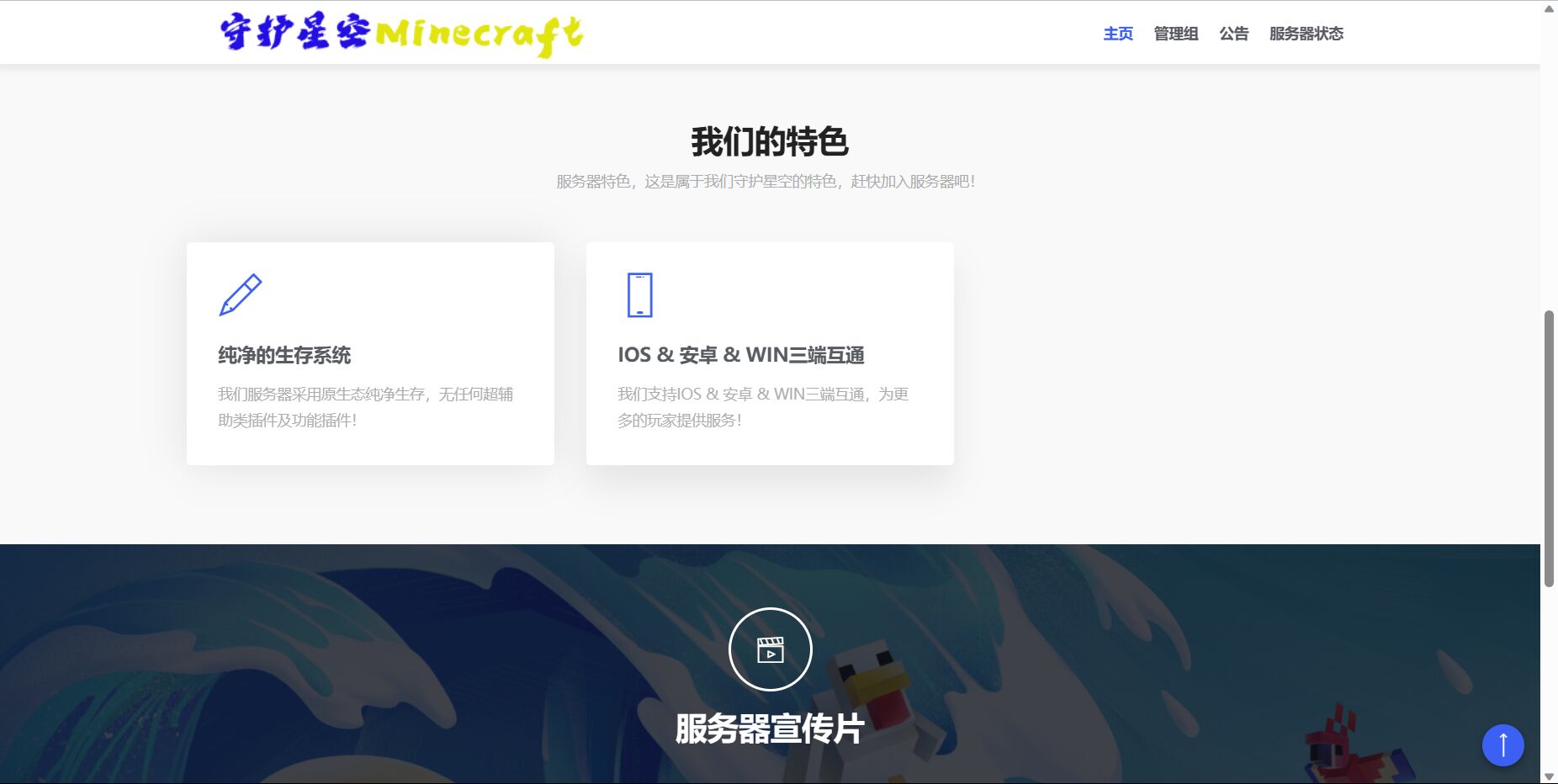Click the scrollbar down arrow
The height and width of the screenshot is (784, 1558).
click(x=1549, y=776)
